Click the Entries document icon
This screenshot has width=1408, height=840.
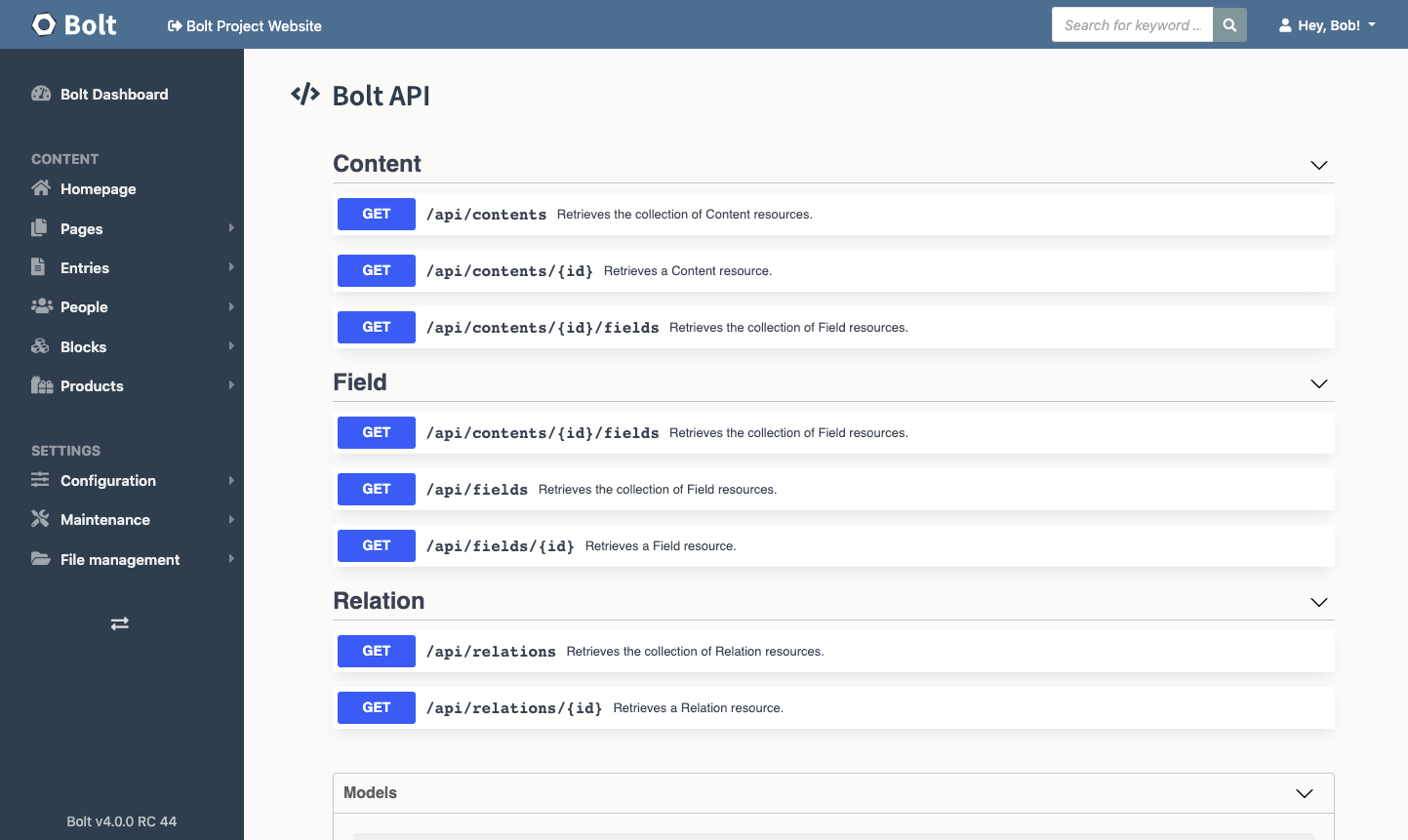[x=41, y=267]
